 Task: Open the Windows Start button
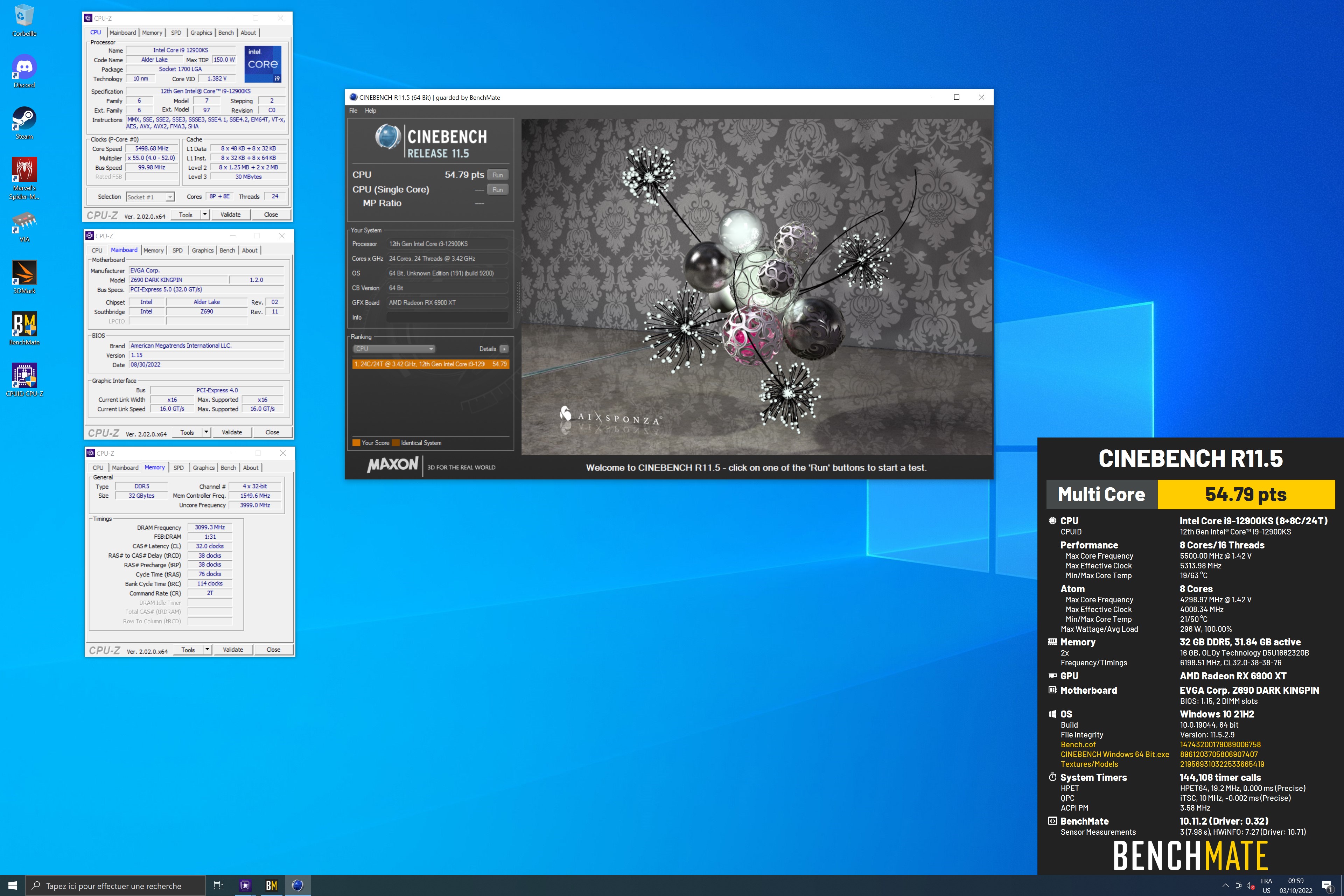(x=13, y=885)
